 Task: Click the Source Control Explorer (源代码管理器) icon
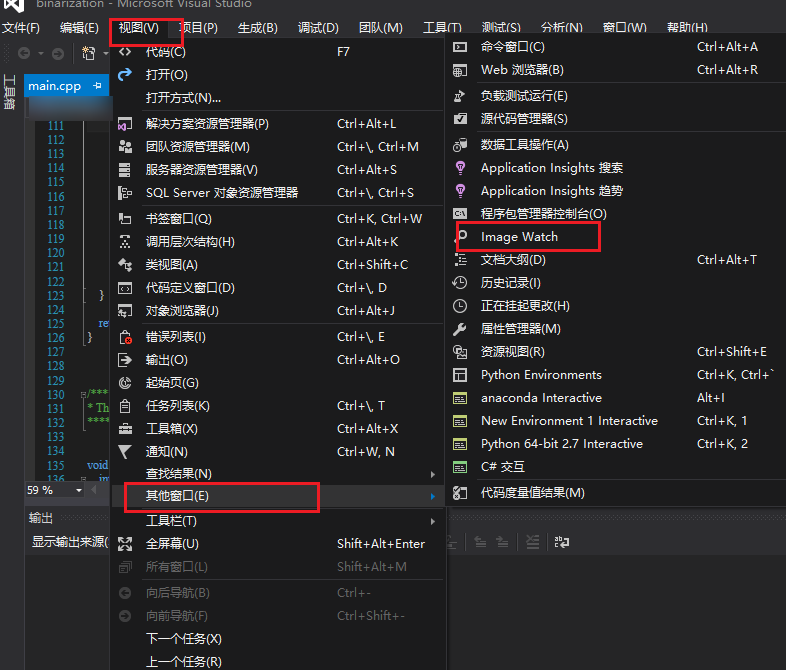coord(460,119)
